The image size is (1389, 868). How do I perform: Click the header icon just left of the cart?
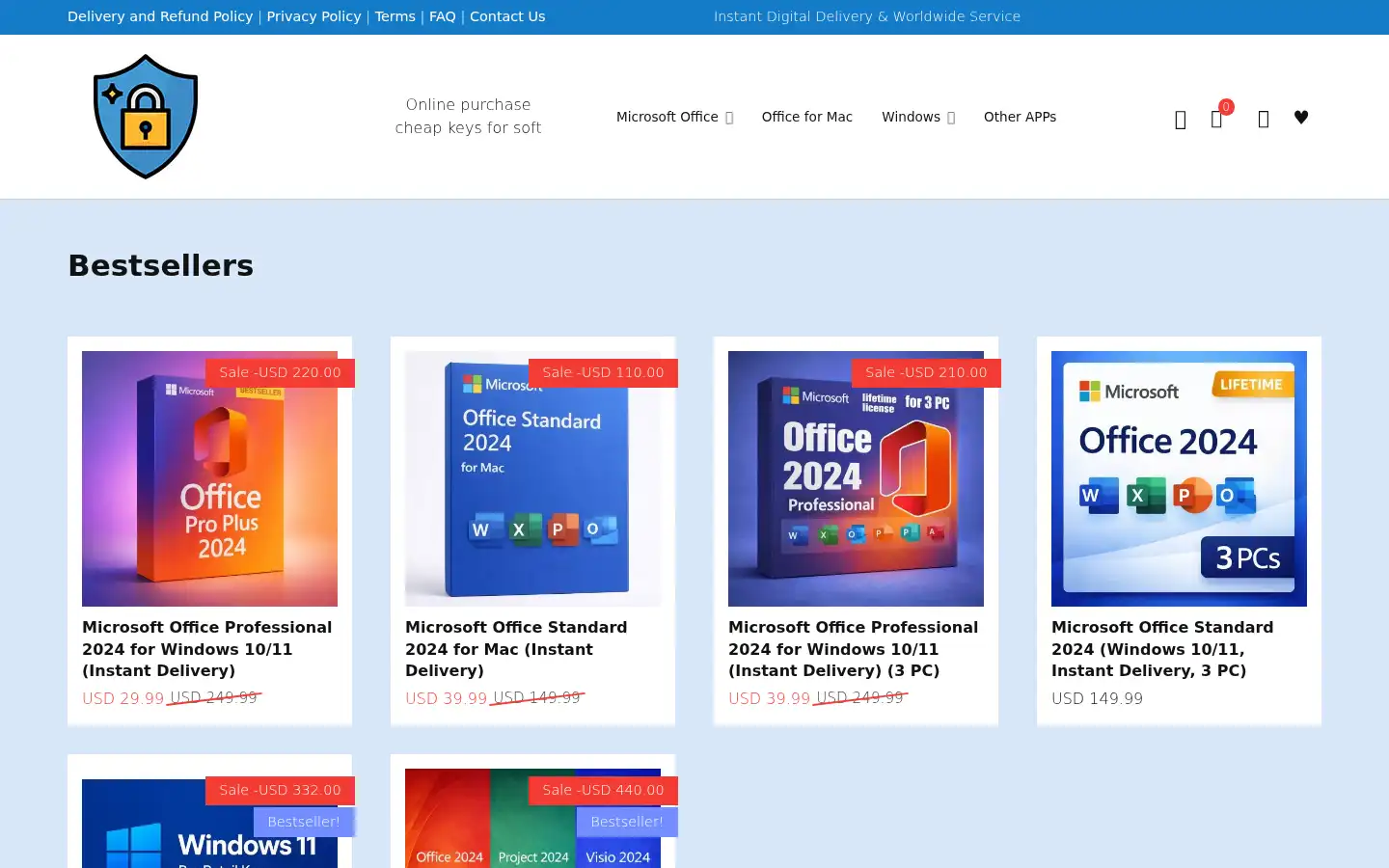[1181, 119]
